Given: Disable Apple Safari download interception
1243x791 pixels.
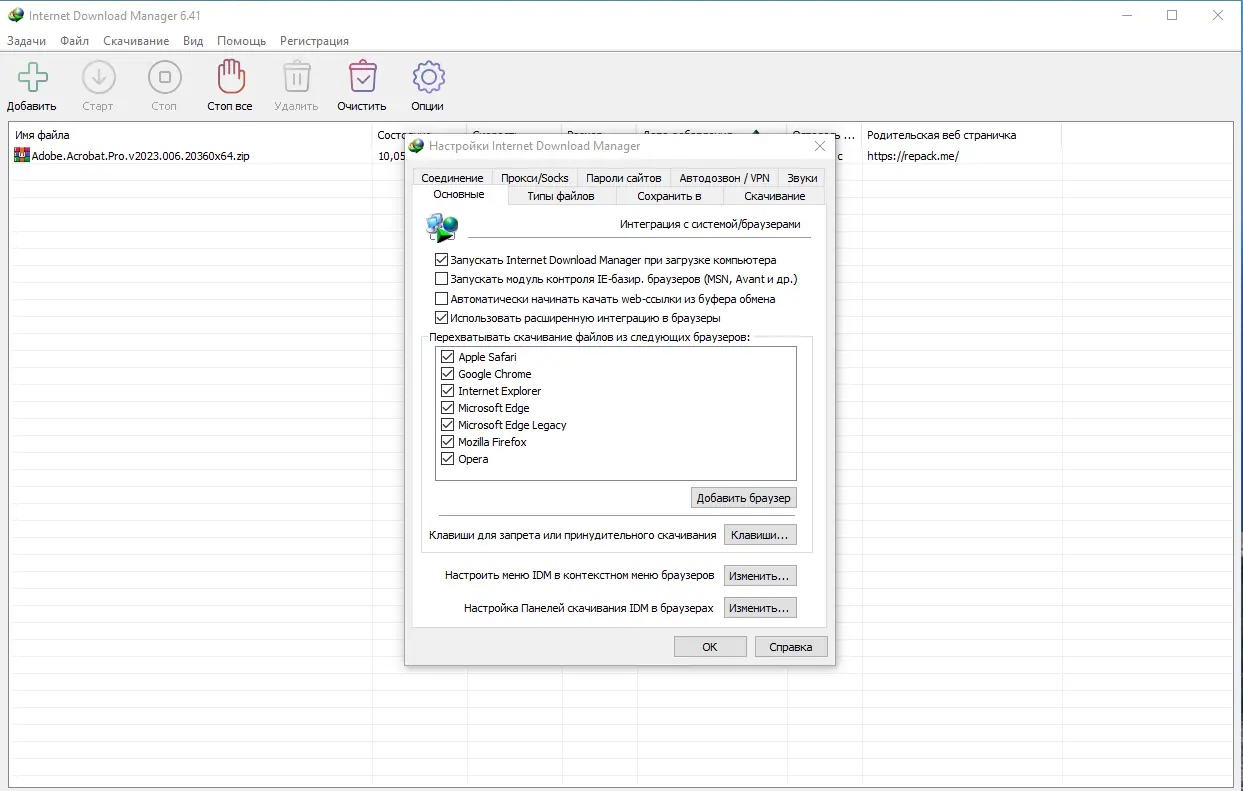Looking at the screenshot, I should tap(446, 356).
